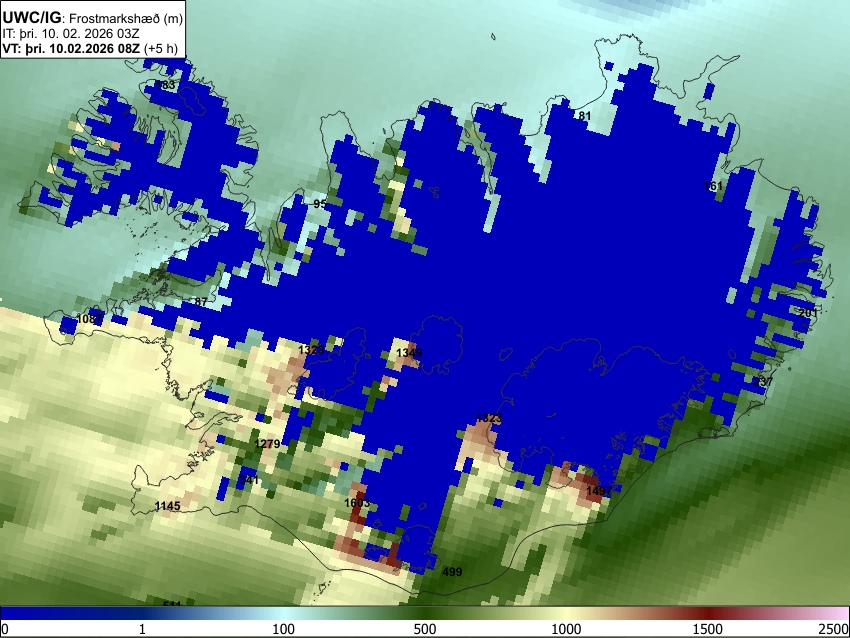Click the map value '201' on the east coast
Image resolution: width=850 pixels, height=638 pixels.
(x=808, y=313)
